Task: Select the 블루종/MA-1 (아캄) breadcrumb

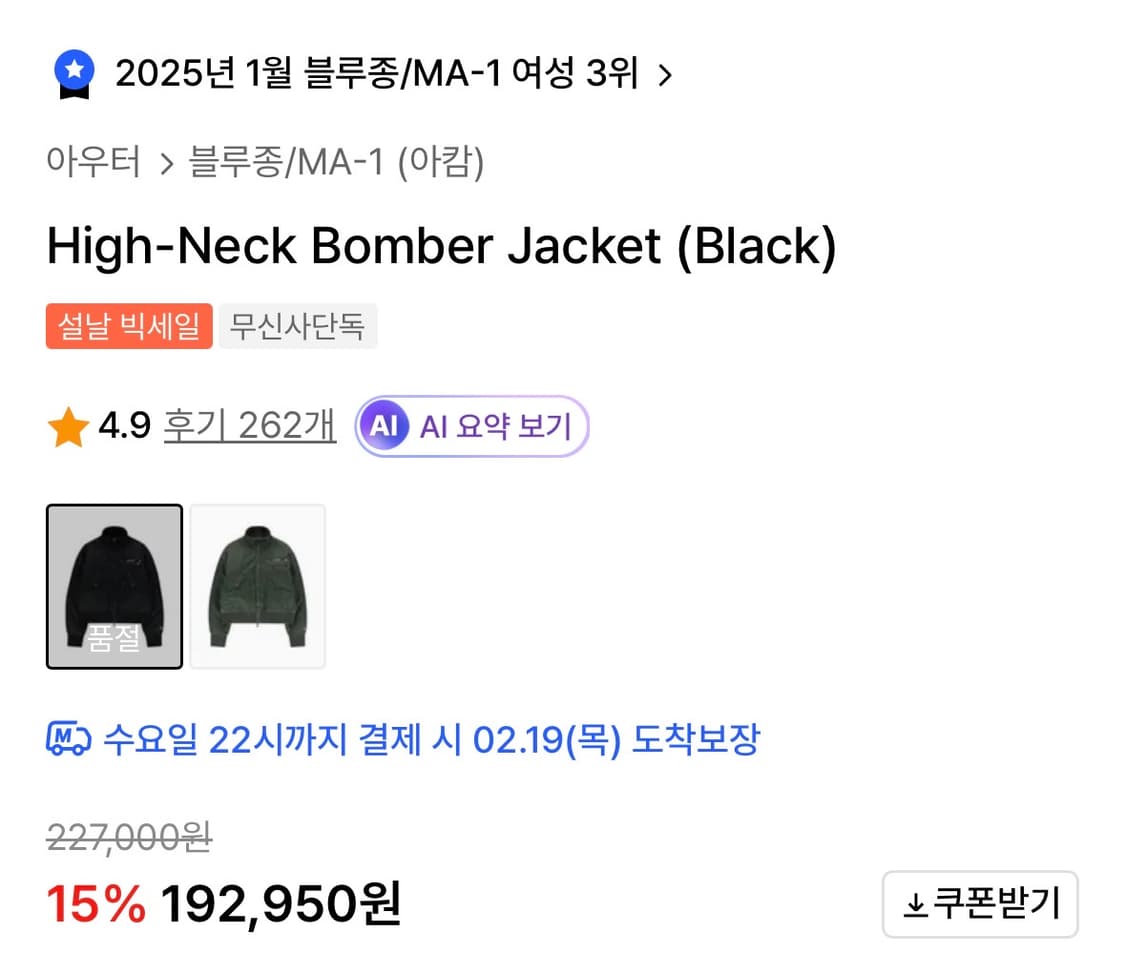Action: [335, 161]
